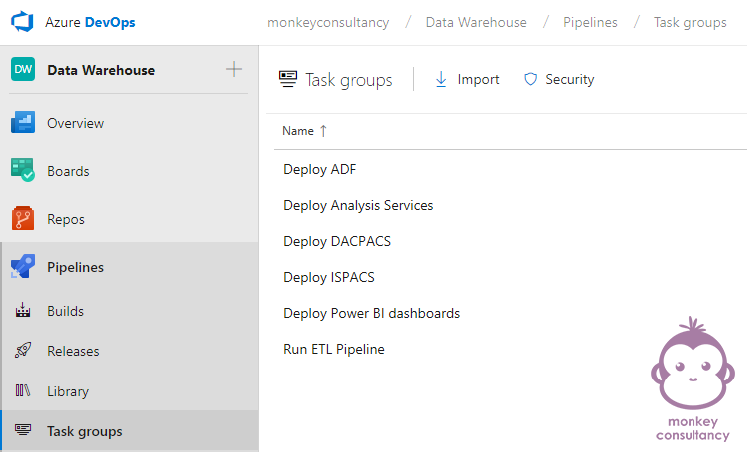The image size is (747, 452).
Task: Click the Security shield icon
Action: 530,79
